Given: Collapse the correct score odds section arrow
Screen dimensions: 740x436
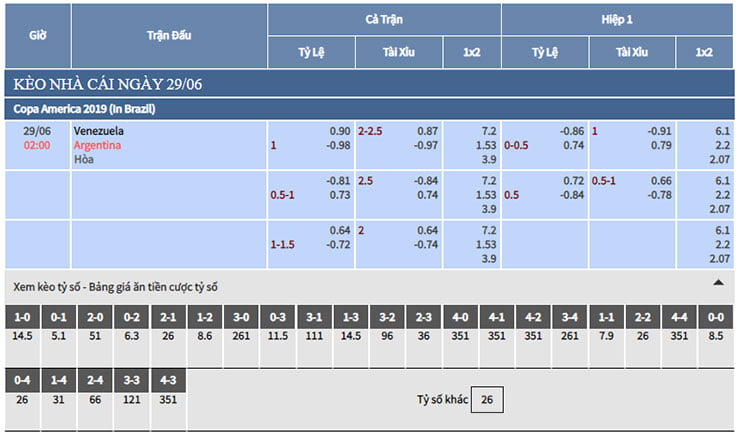Looking at the screenshot, I should coord(717,283).
